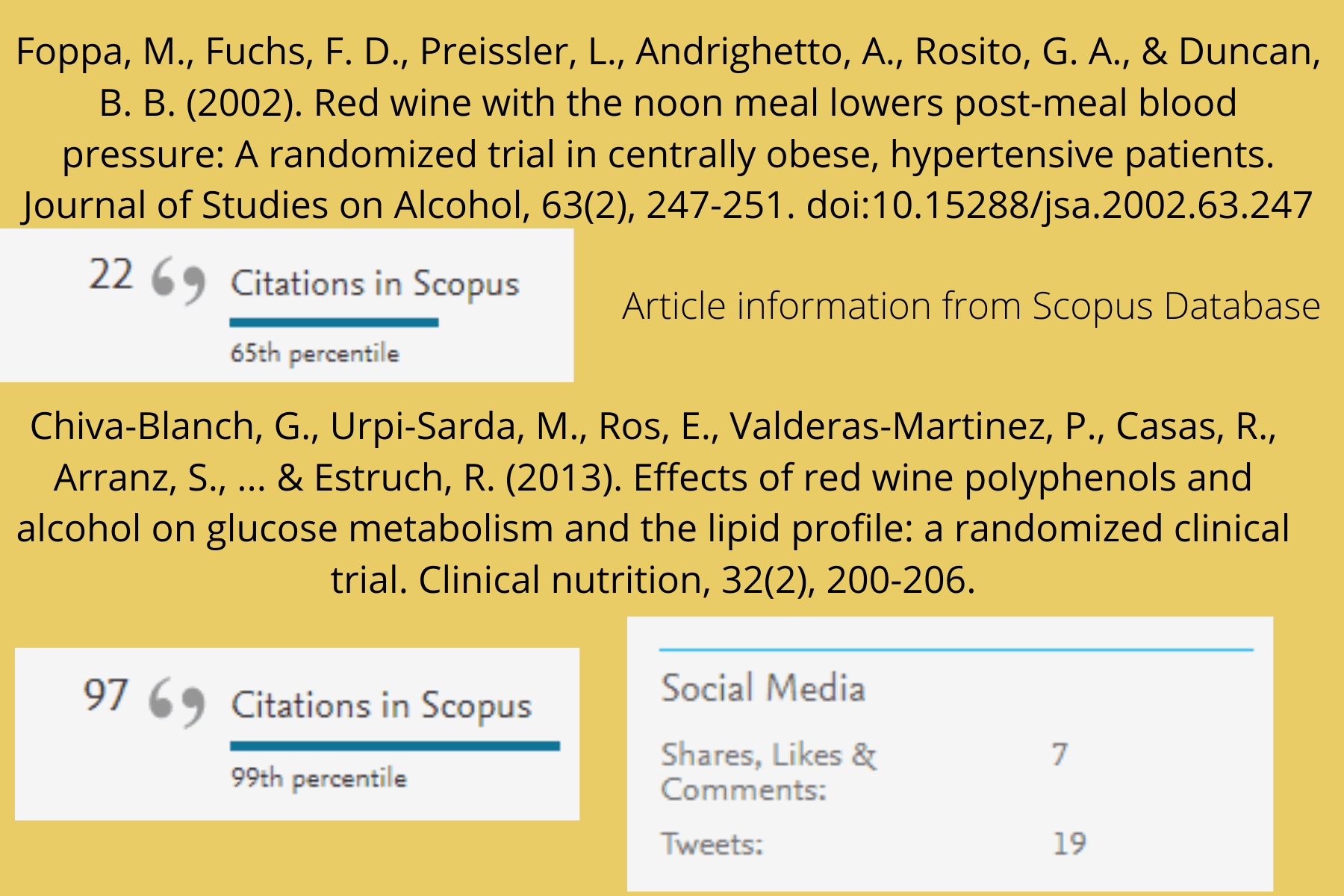Click the blue line above Social Media
The image size is (1344, 896).
956,650
